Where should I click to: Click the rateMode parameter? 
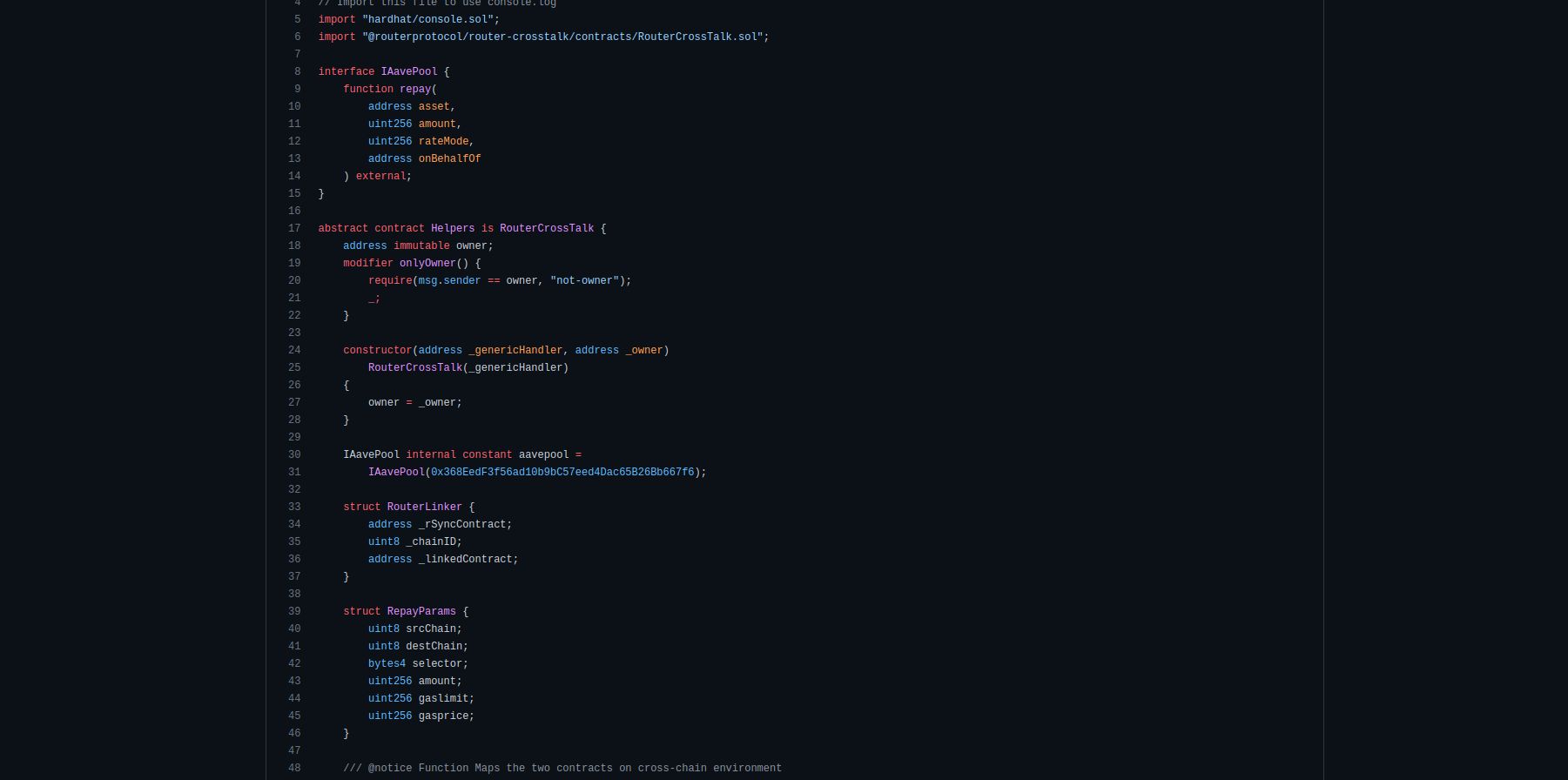click(443, 141)
